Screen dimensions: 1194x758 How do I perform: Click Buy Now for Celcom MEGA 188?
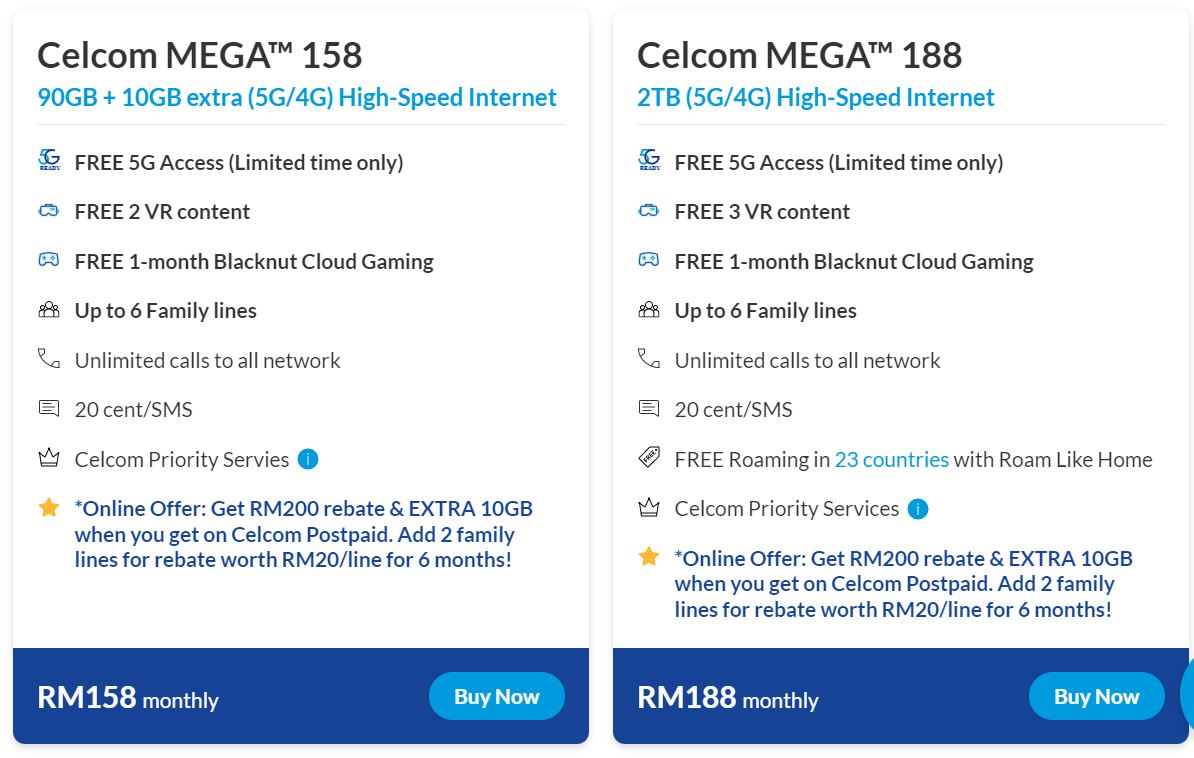click(1096, 696)
